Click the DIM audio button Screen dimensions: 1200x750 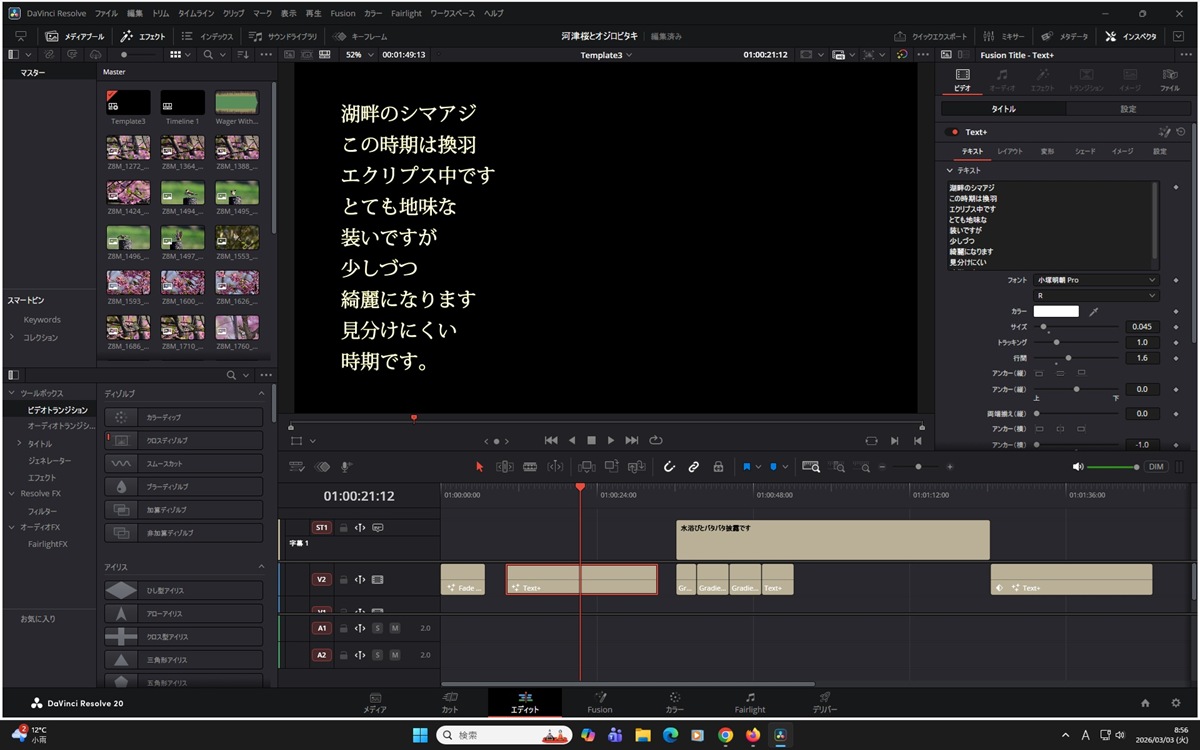[x=1156, y=467]
